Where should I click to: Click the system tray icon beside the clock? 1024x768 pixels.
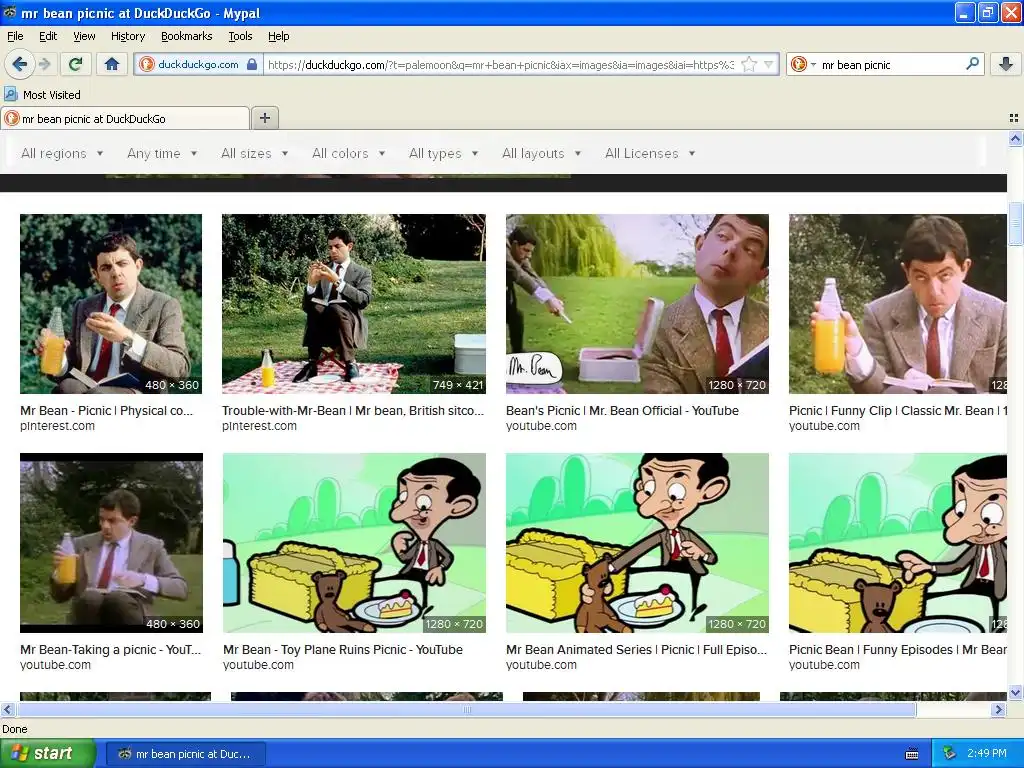950,754
